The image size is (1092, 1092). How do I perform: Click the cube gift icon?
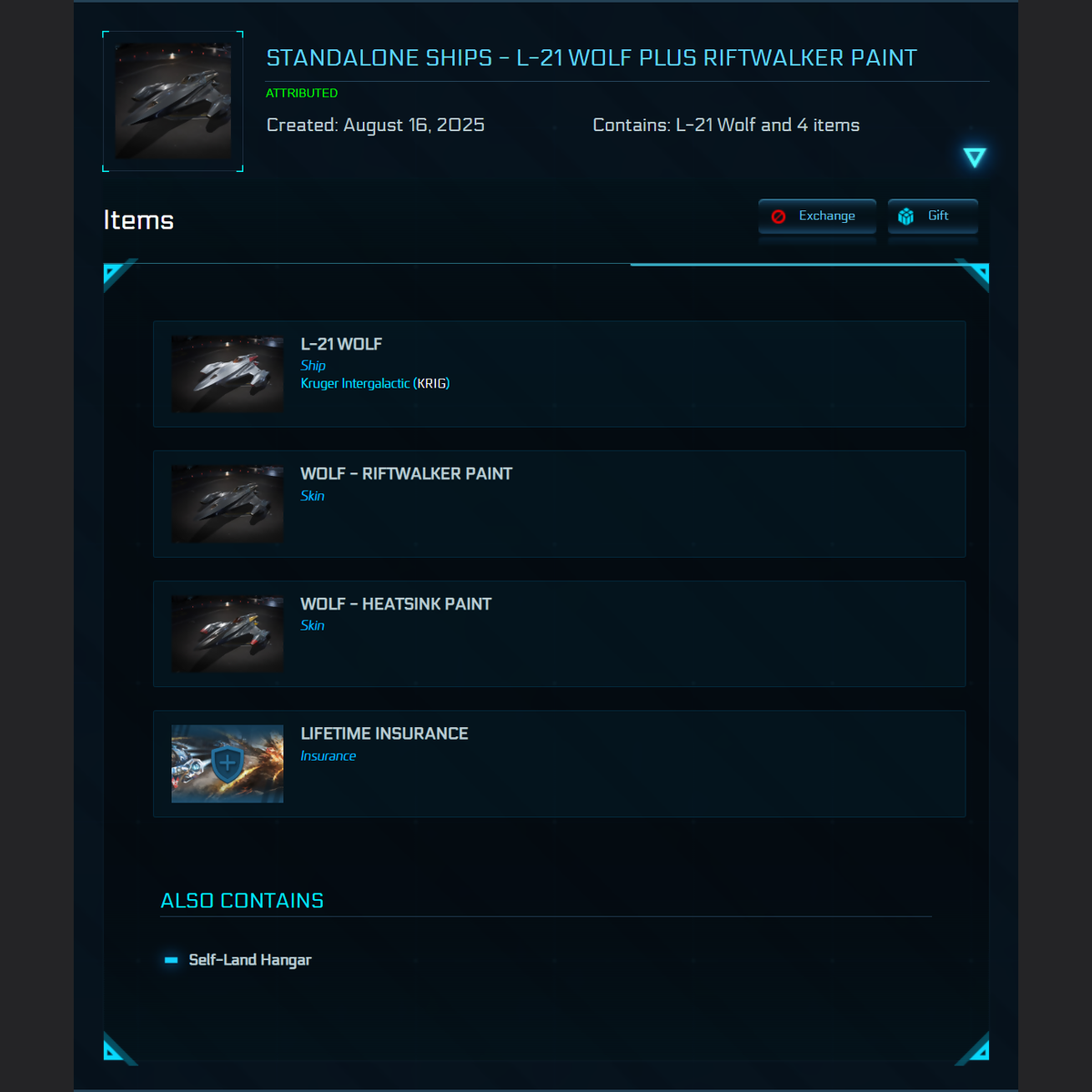coord(905,217)
